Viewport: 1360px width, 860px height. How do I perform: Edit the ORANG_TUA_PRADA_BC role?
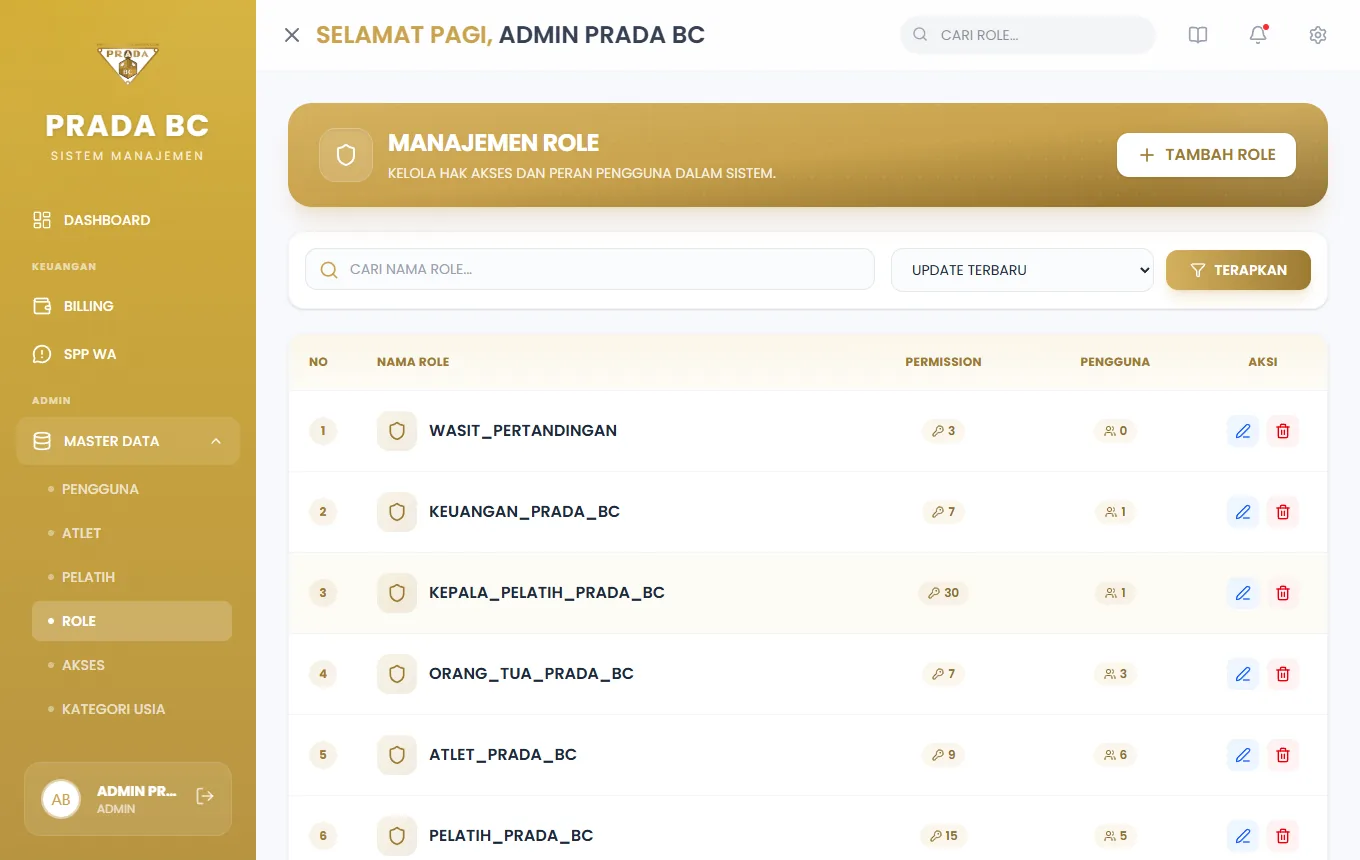coord(1243,674)
